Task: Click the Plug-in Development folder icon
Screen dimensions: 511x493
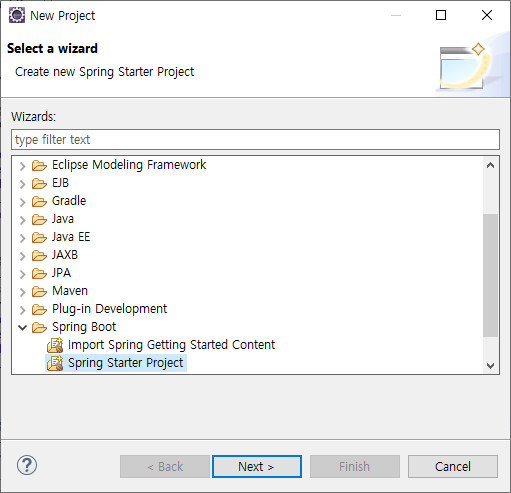Action: (39, 309)
